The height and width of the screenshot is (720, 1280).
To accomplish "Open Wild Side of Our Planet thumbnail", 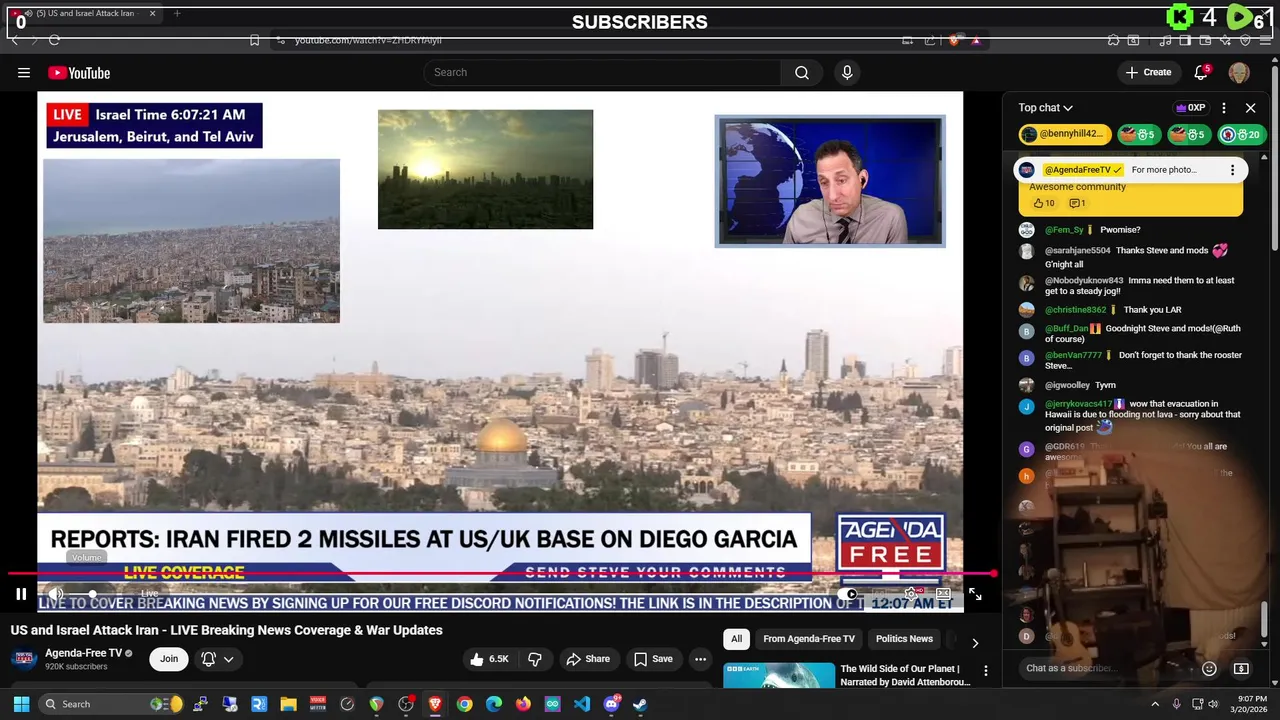I will (779, 675).
